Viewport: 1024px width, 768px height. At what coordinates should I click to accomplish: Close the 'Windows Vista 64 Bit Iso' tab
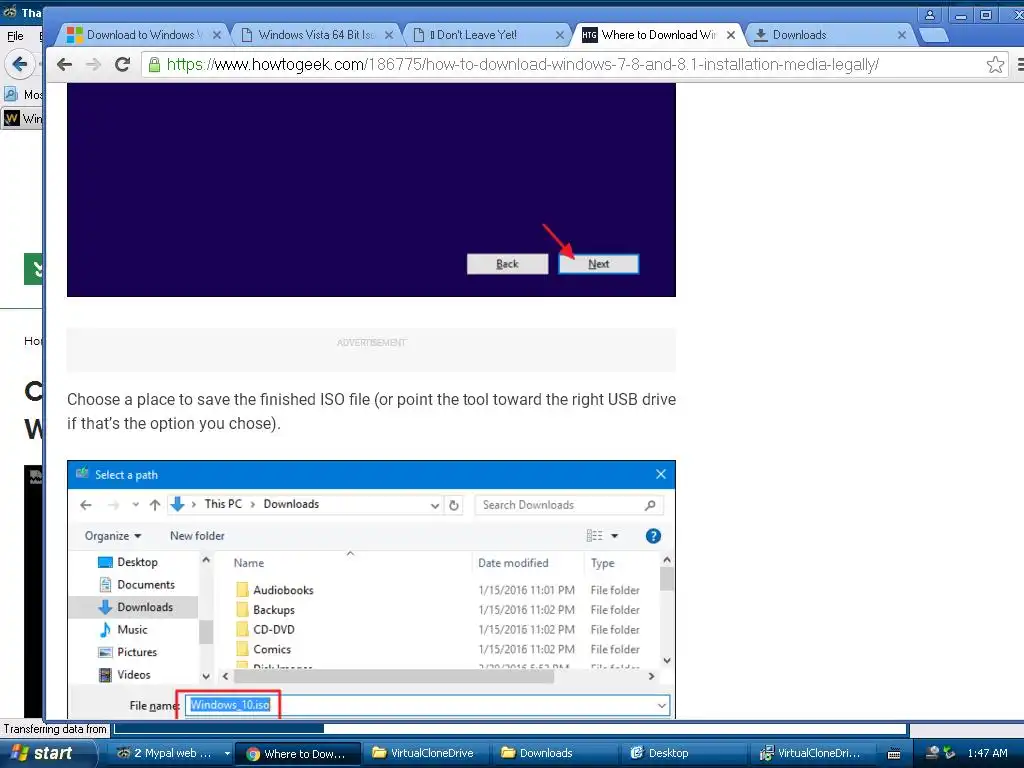[389, 35]
